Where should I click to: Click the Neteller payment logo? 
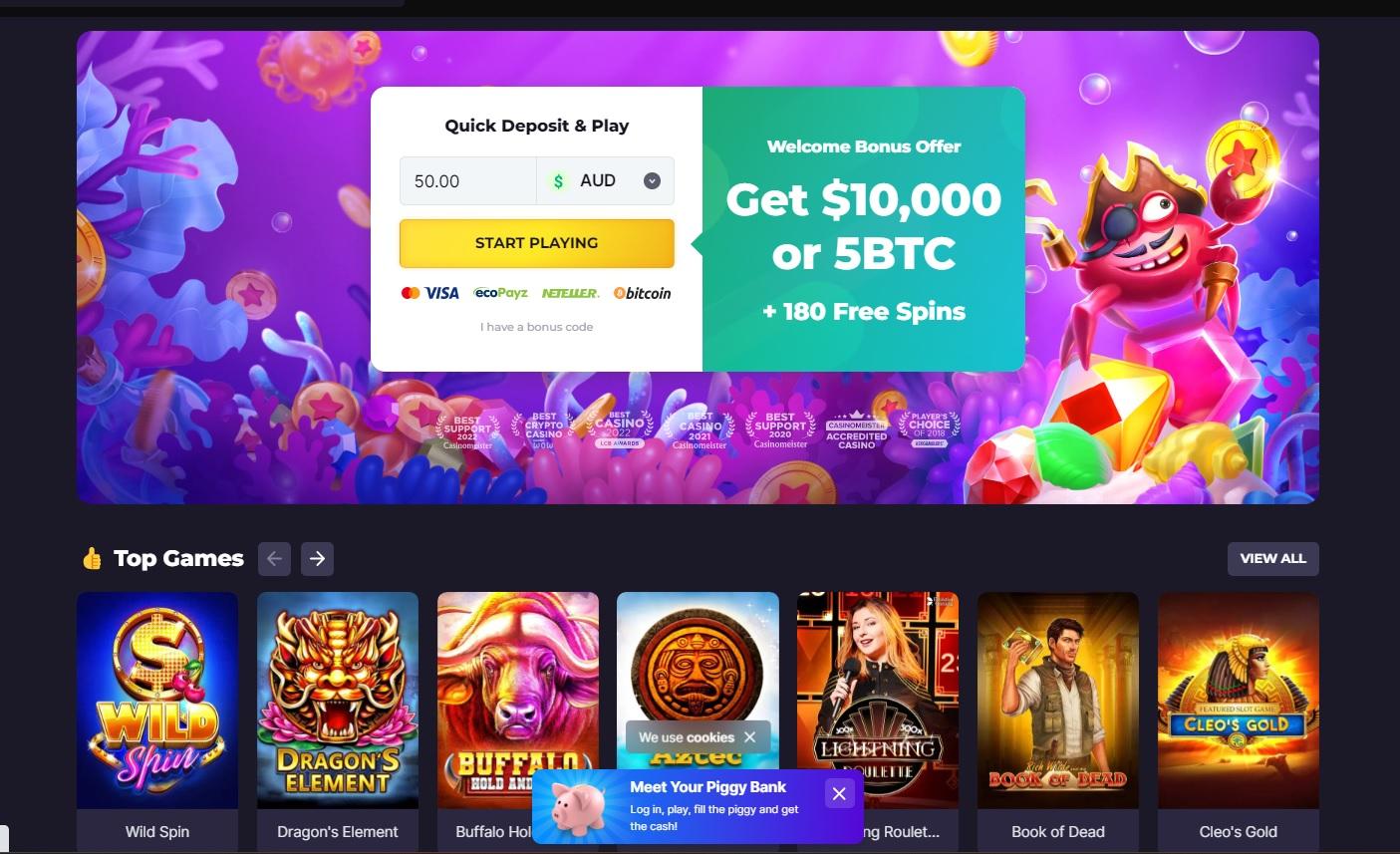570,293
